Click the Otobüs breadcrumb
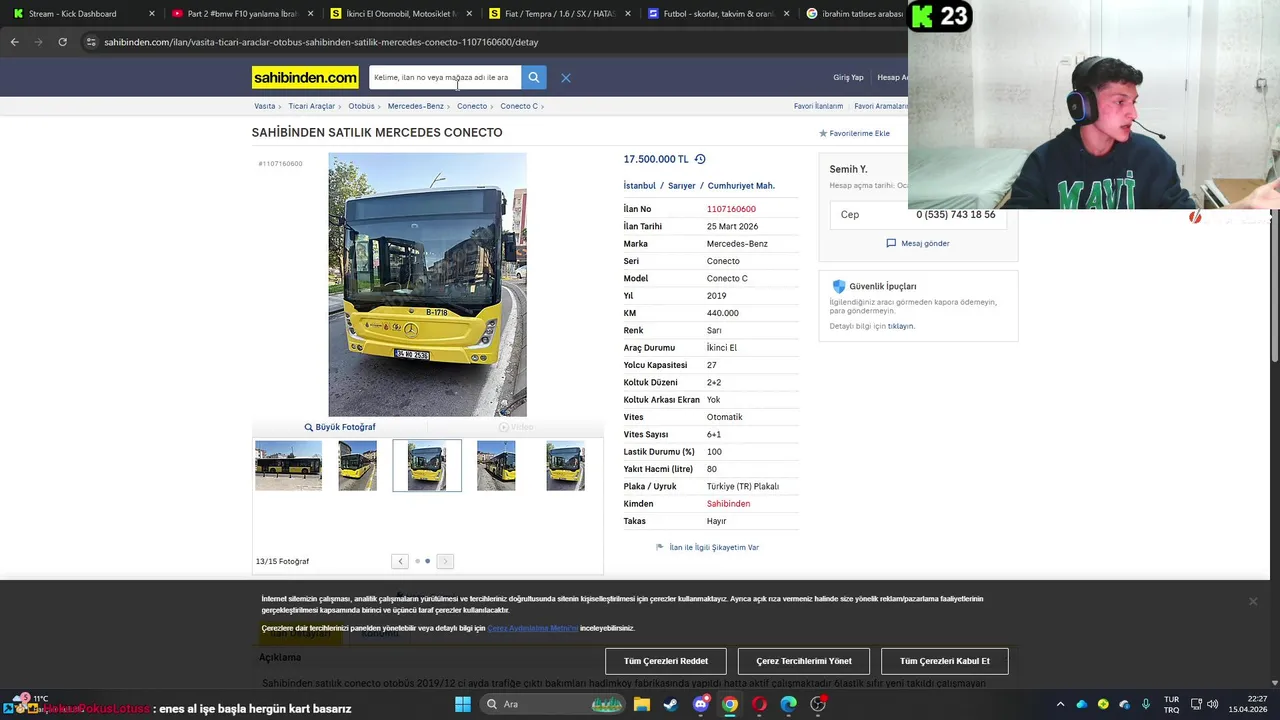The height and width of the screenshot is (720, 1280). pos(361,106)
